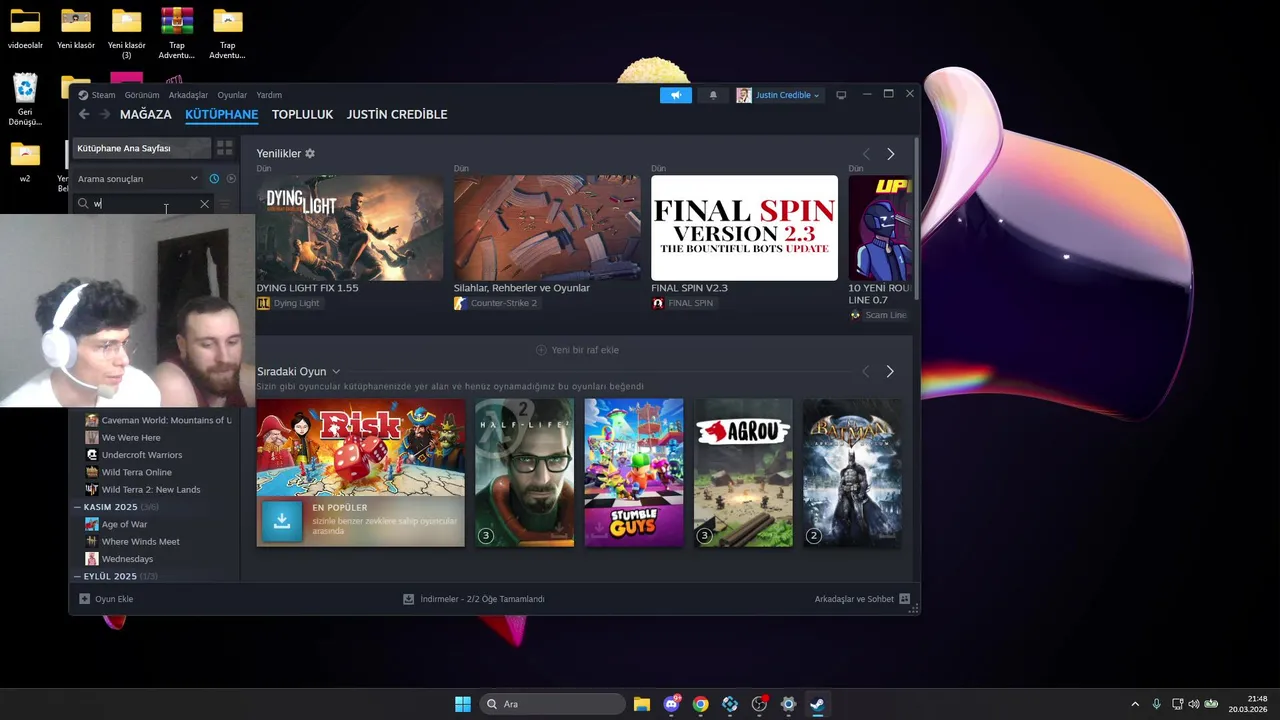Viewport: 1280px width, 720px height.
Task: Switch to the MAĞAZA tab
Action: point(146,114)
